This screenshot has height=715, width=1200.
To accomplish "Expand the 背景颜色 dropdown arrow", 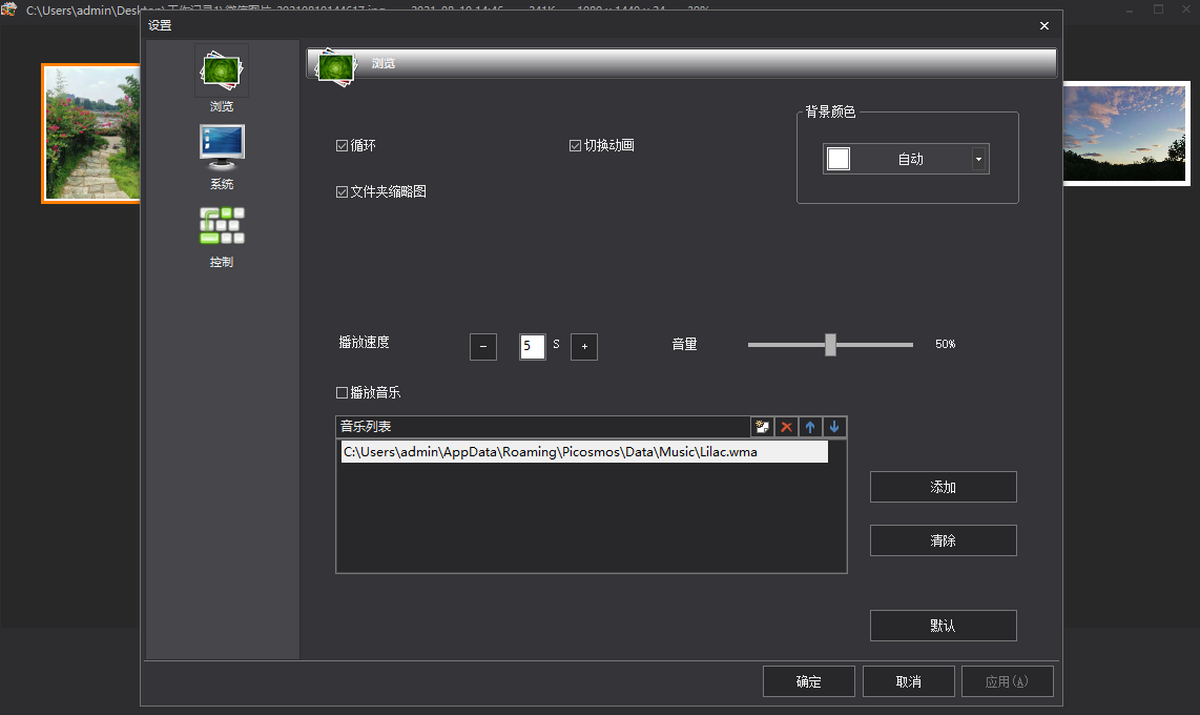I will tap(978, 159).
